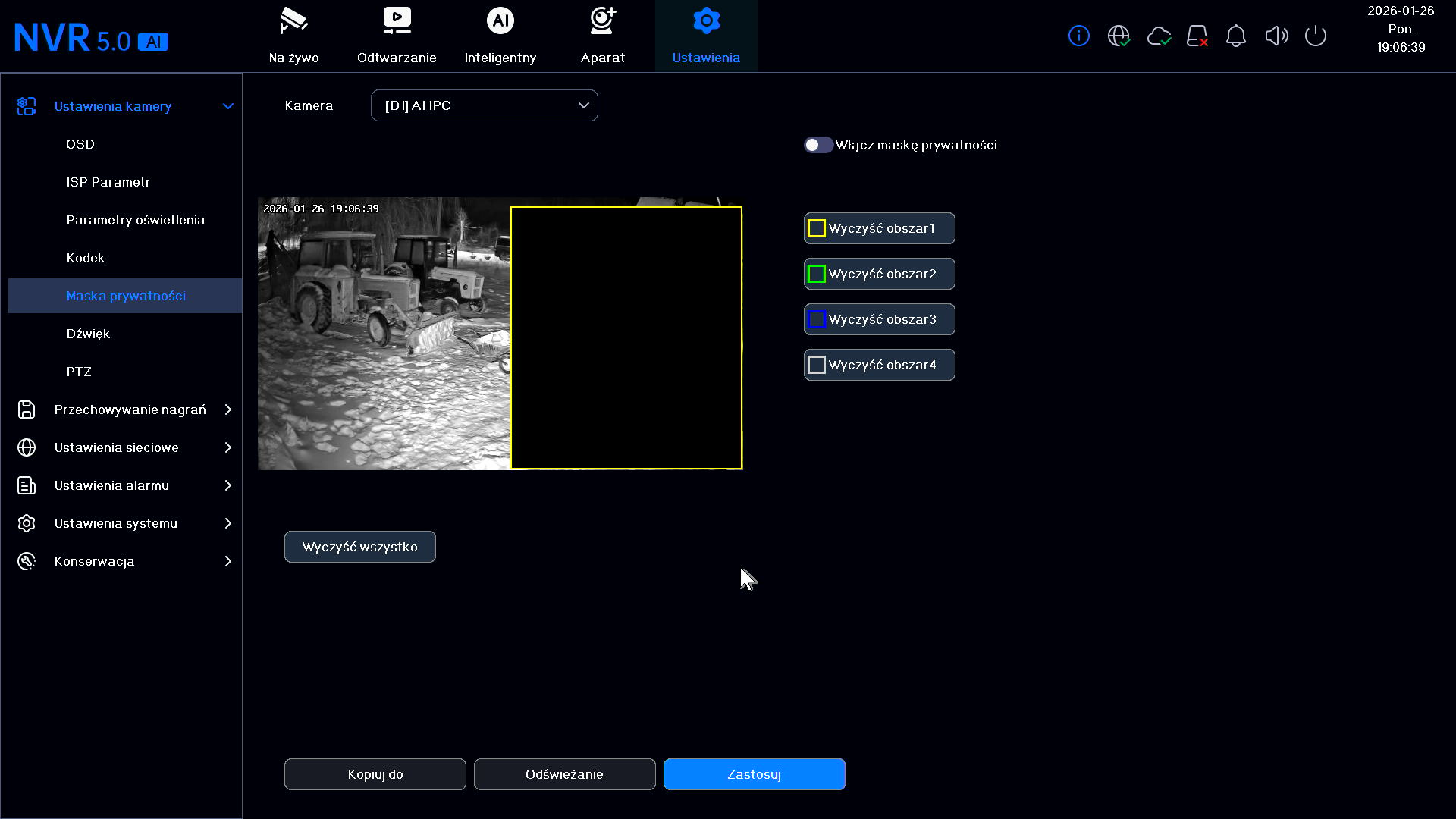Open the Inteligentny AI section
Screen dimensions: 1456x819
[500, 36]
